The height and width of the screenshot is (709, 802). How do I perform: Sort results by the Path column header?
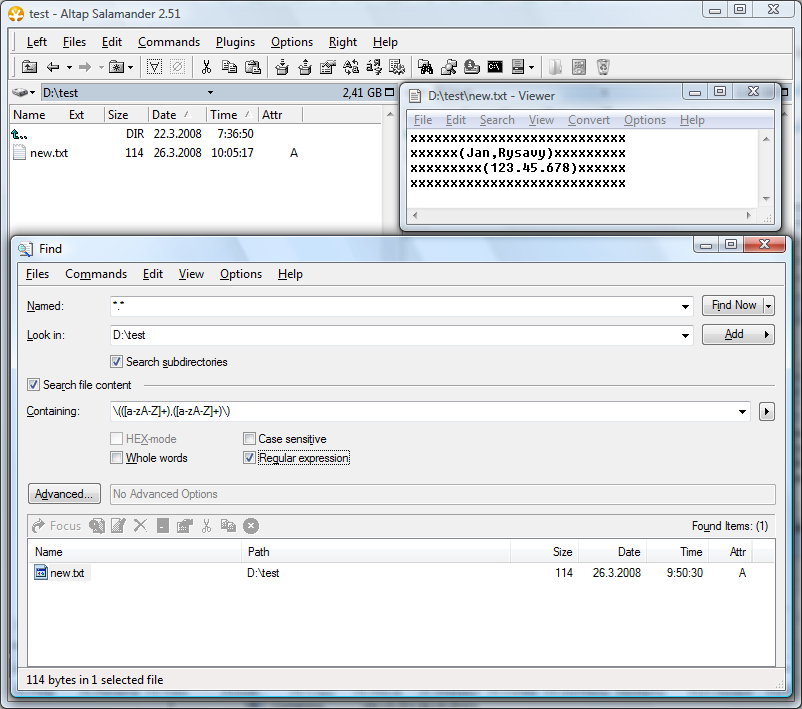[375, 552]
